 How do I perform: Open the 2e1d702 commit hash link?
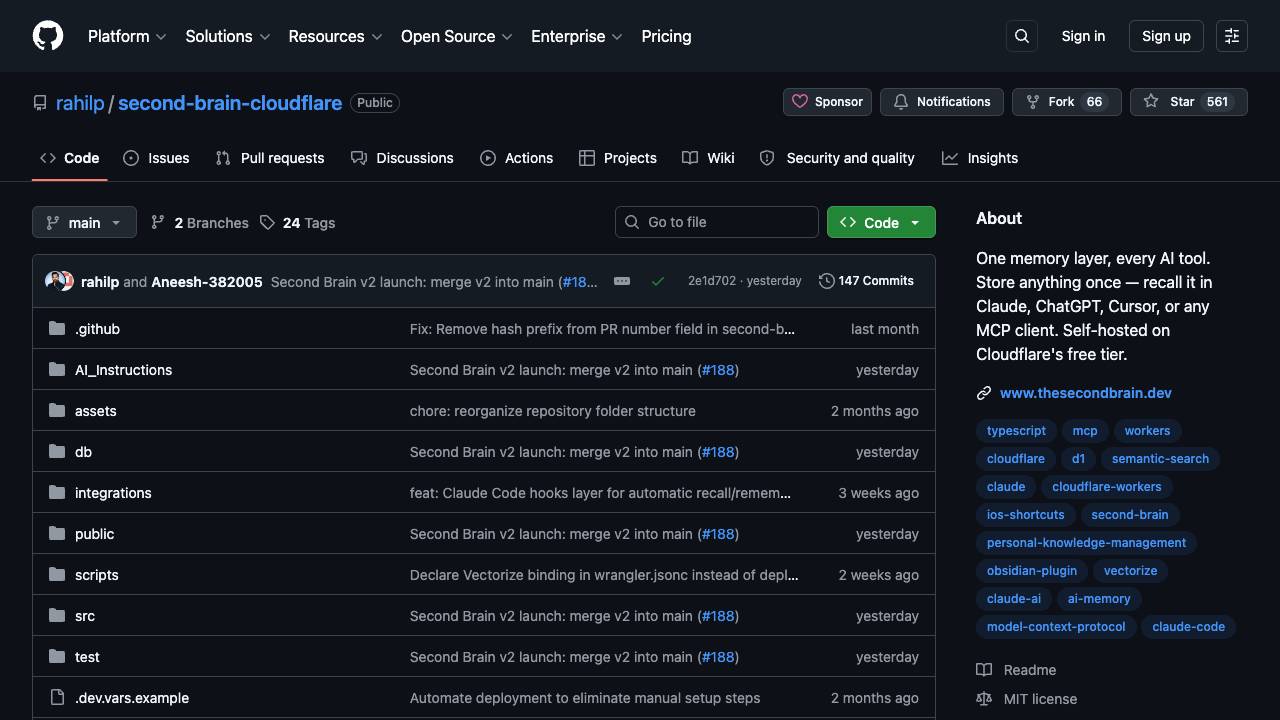click(x=712, y=281)
